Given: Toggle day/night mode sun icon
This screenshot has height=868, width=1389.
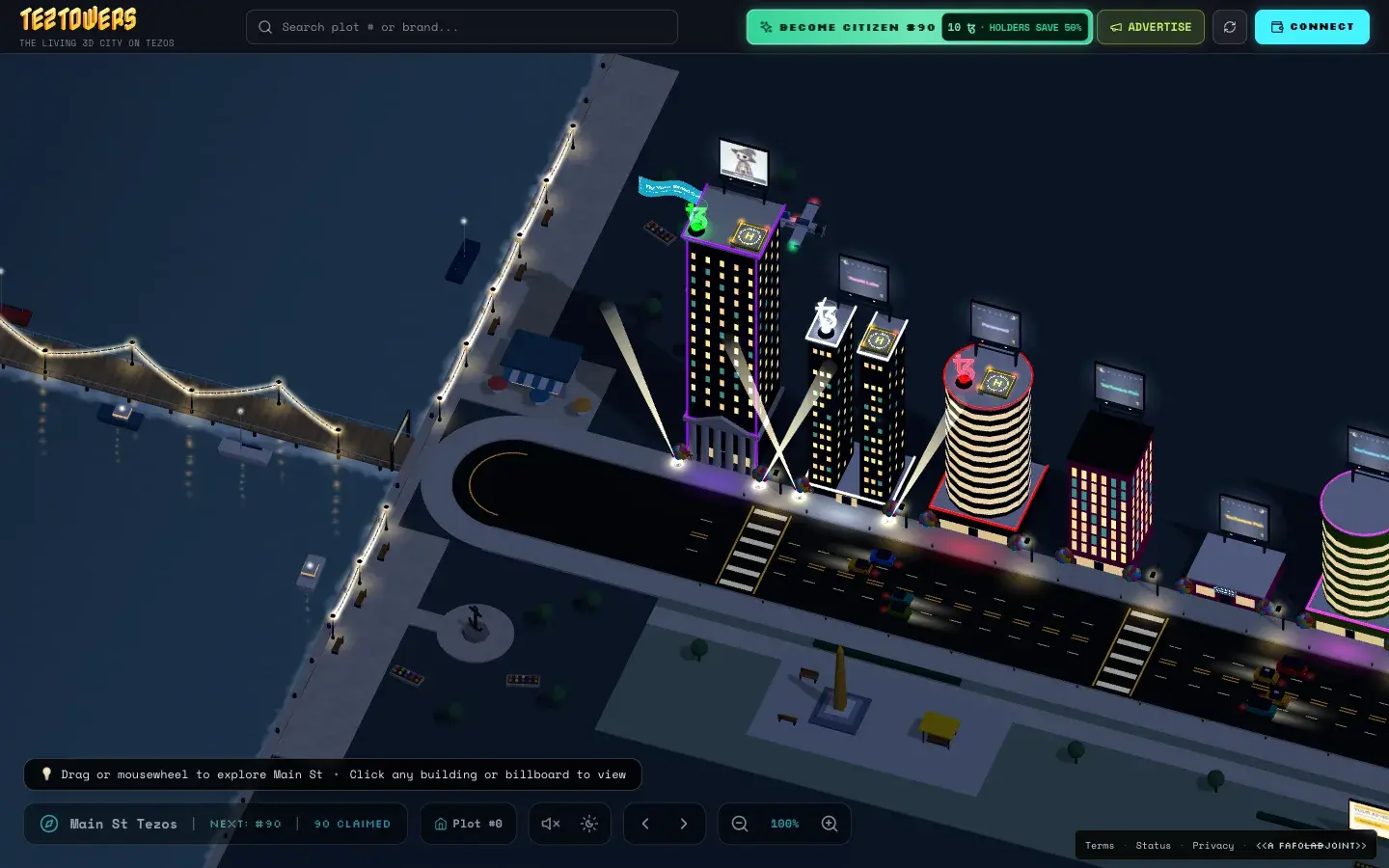Looking at the screenshot, I should pyautogui.click(x=589, y=824).
